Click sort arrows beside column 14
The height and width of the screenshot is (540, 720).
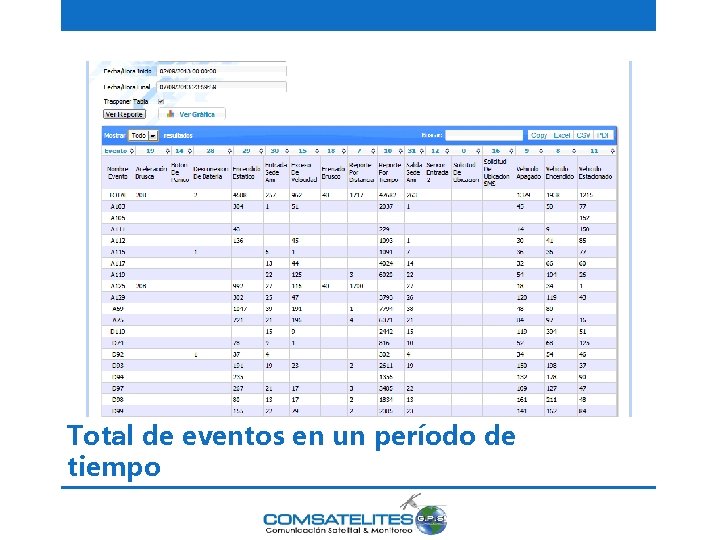[x=190, y=151]
